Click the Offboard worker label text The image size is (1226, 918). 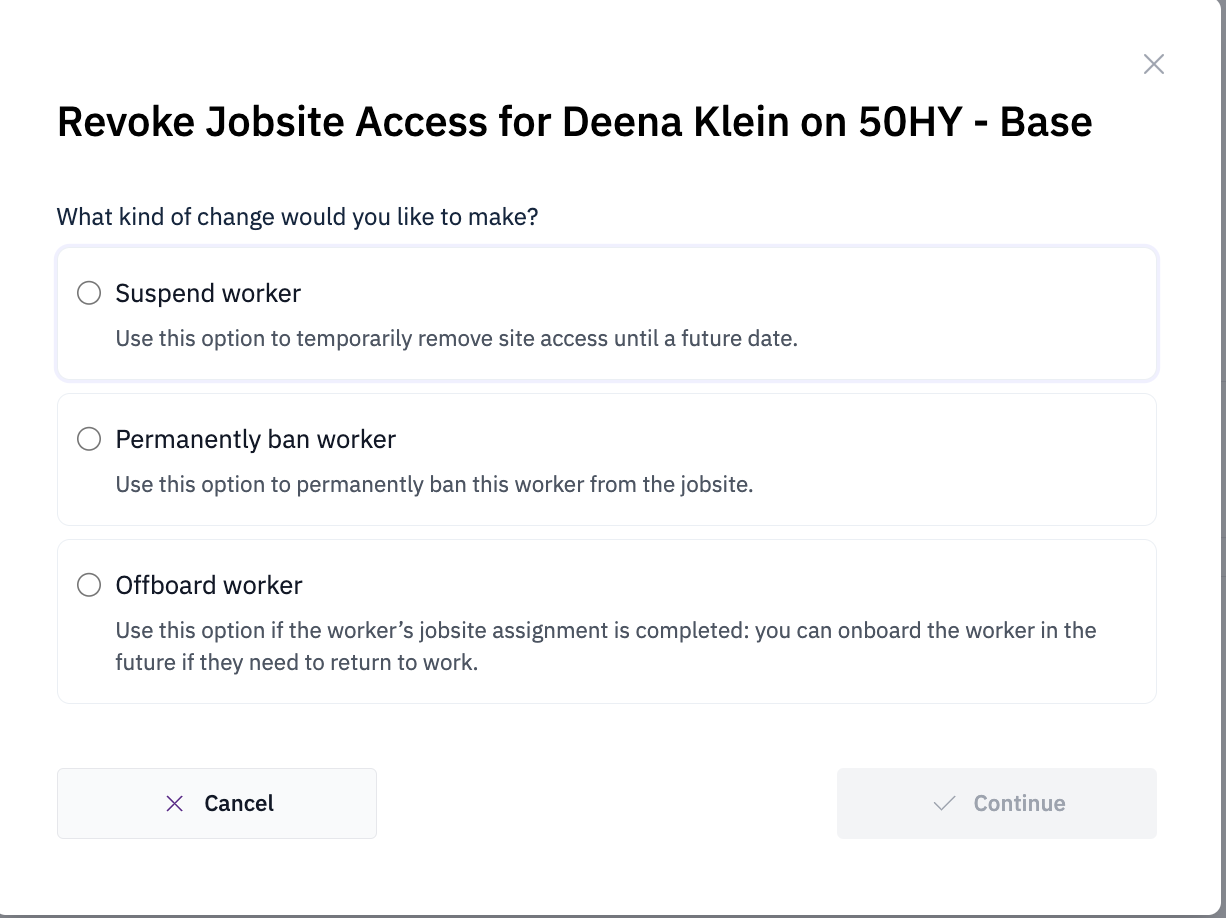click(208, 585)
